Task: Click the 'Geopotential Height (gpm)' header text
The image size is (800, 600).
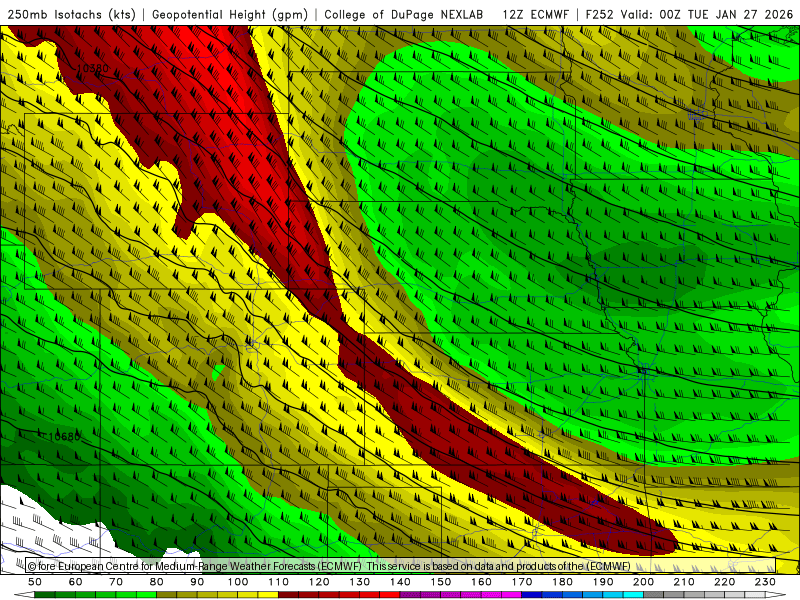Action: [230, 15]
